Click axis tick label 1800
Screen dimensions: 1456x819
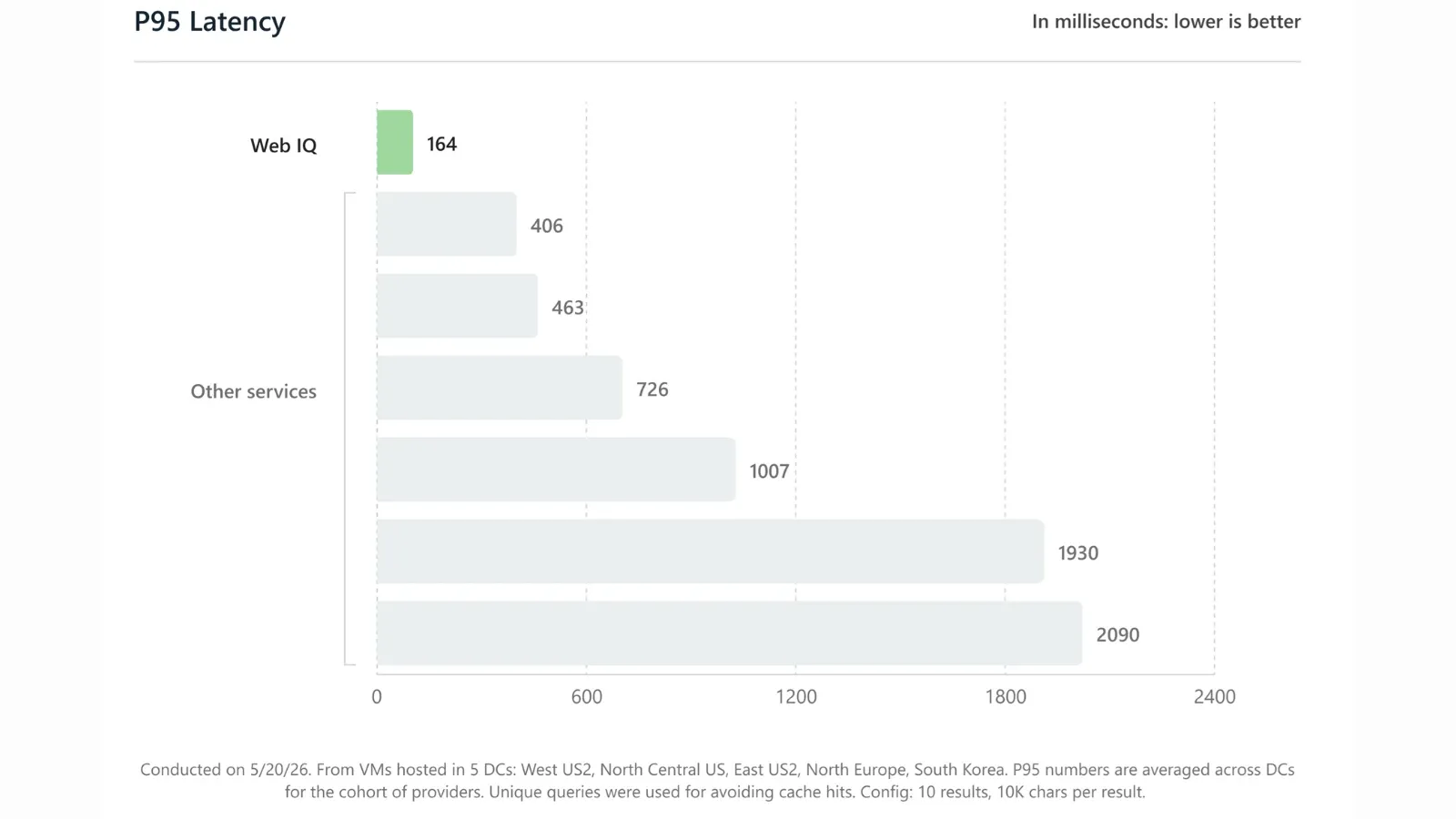[1006, 697]
